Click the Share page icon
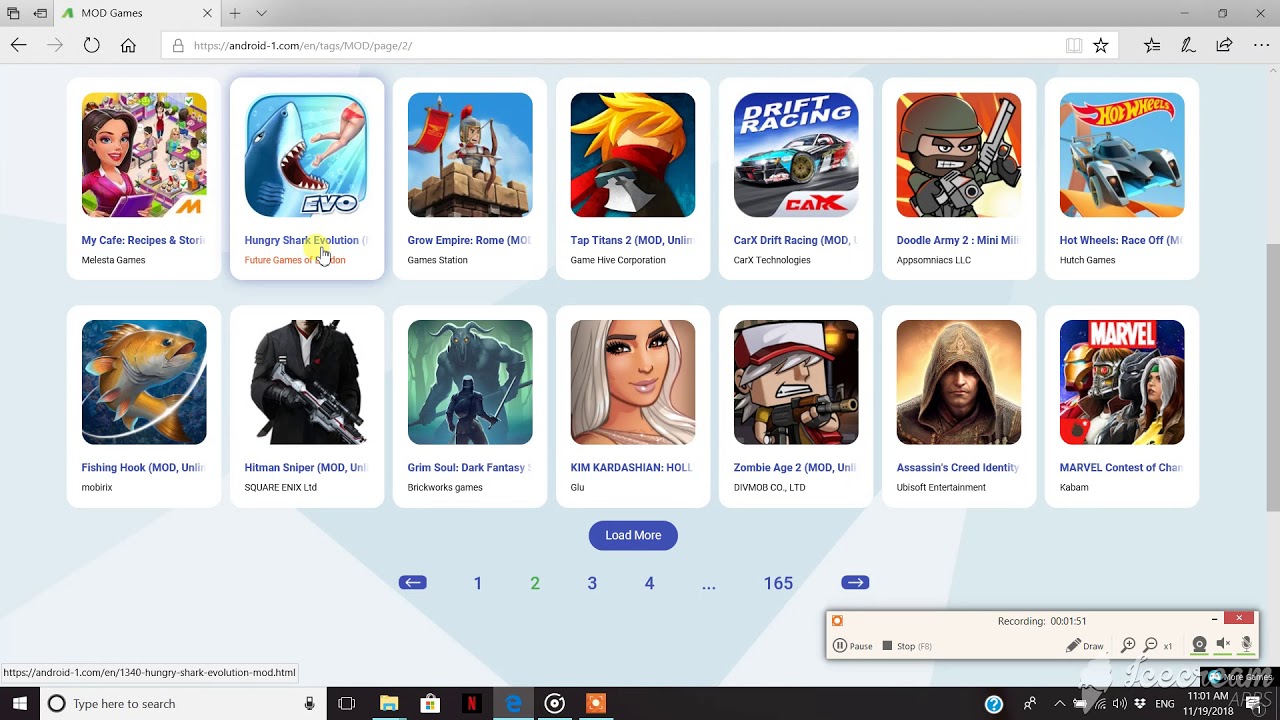The width and height of the screenshot is (1280, 720). click(1224, 45)
